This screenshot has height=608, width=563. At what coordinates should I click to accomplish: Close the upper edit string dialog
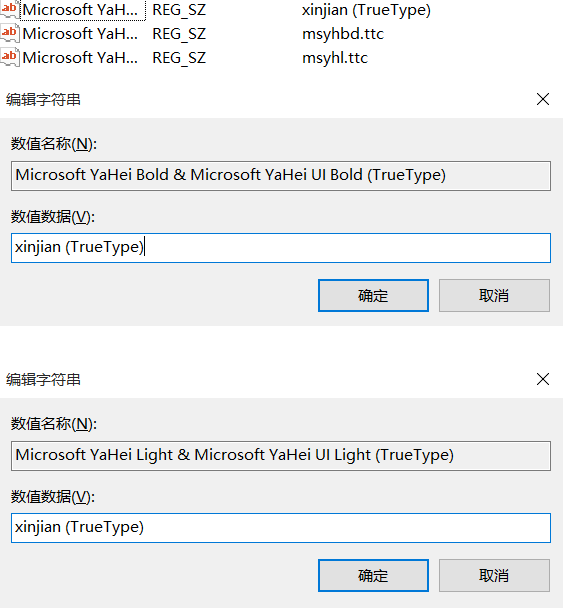(x=543, y=99)
